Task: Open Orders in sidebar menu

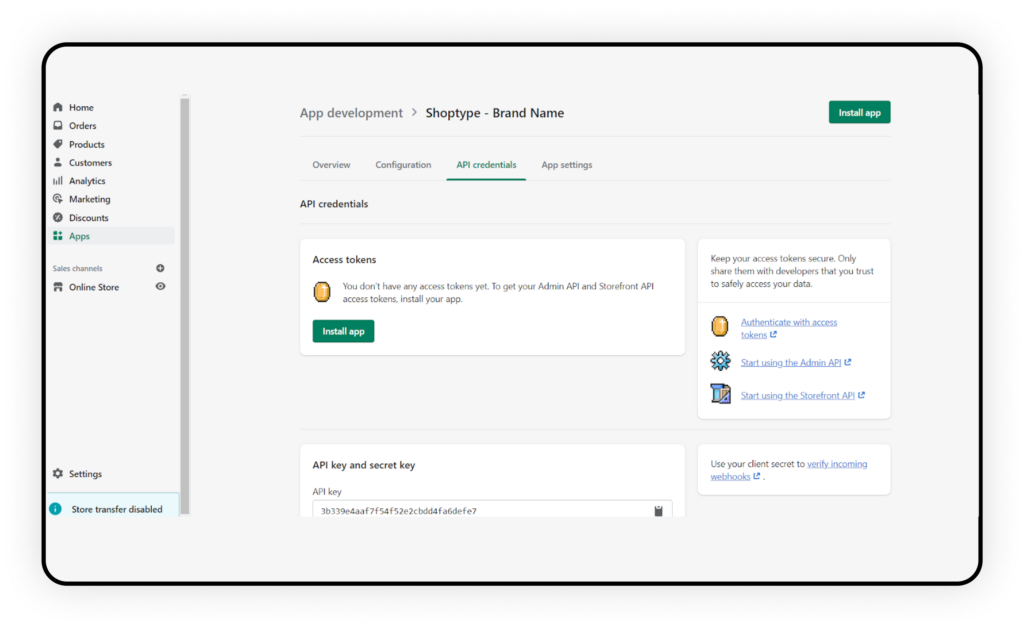Action: pos(82,125)
